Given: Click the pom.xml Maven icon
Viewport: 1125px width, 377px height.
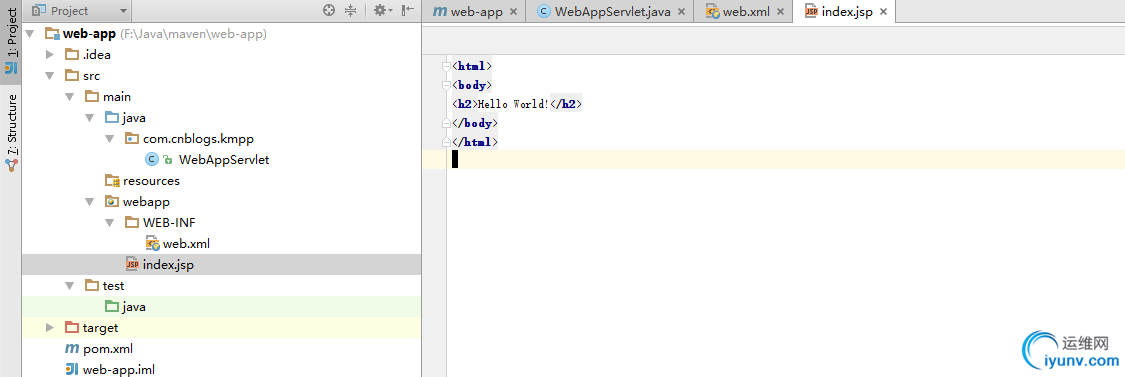Looking at the screenshot, I should click(72, 349).
